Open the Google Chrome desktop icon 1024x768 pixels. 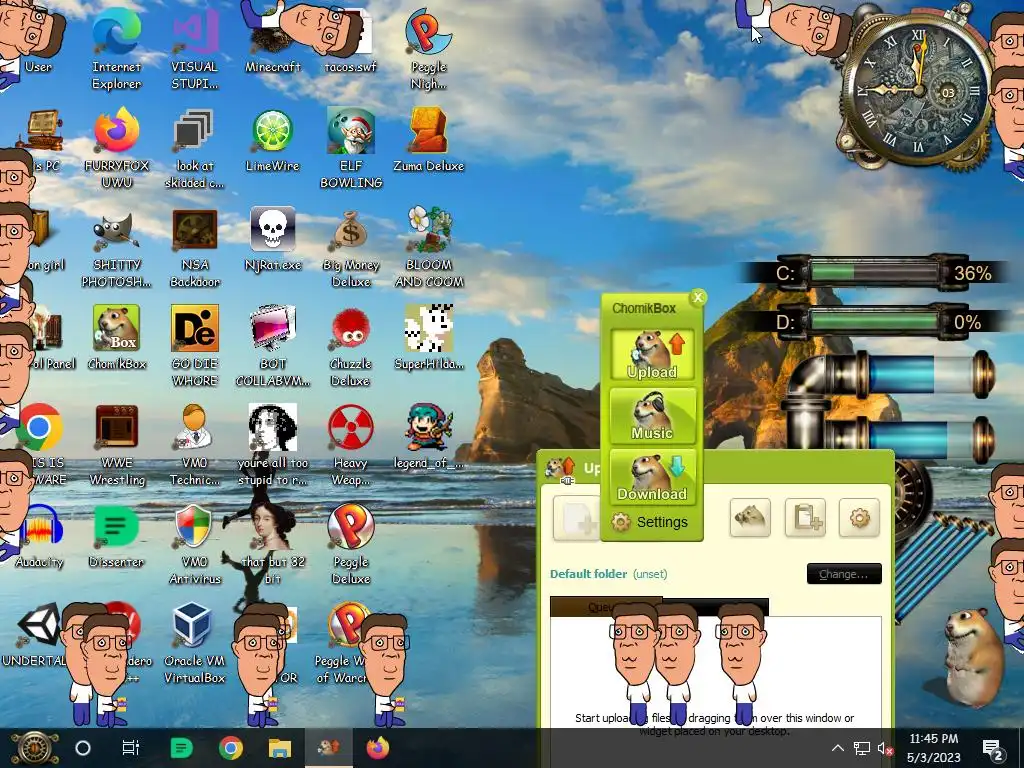coord(39,428)
